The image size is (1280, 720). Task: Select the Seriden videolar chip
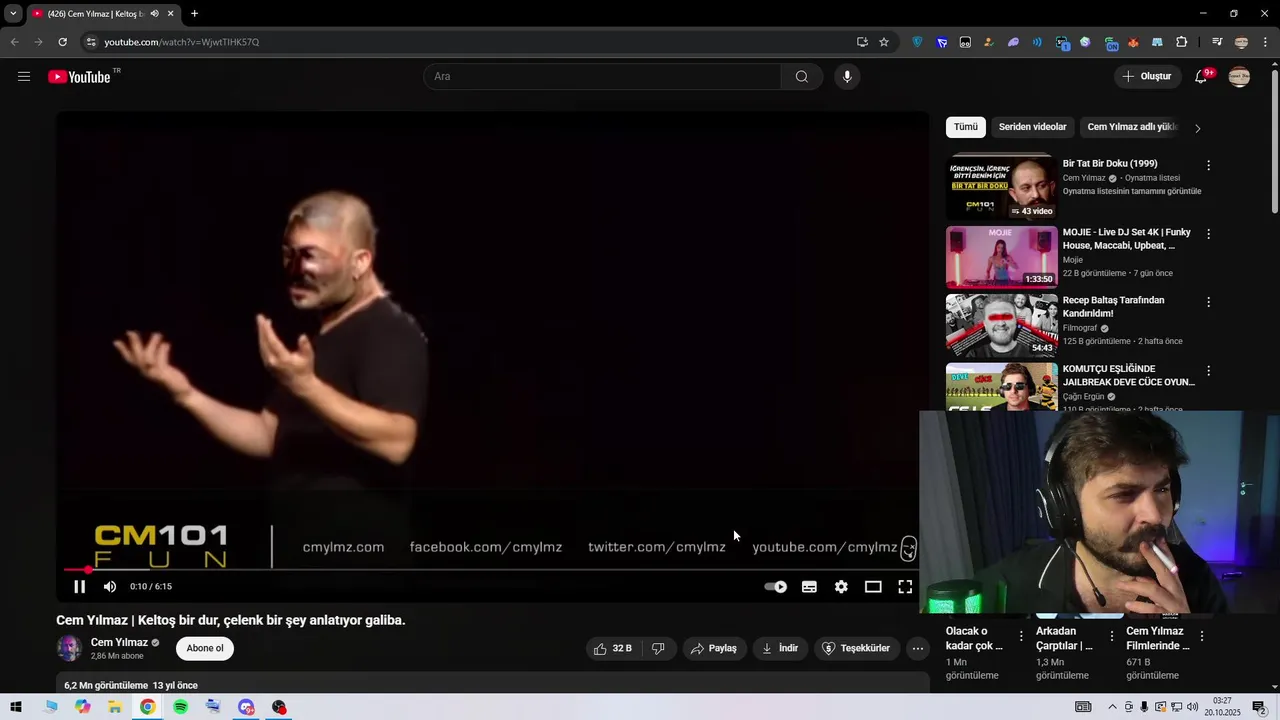tap(1032, 127)
